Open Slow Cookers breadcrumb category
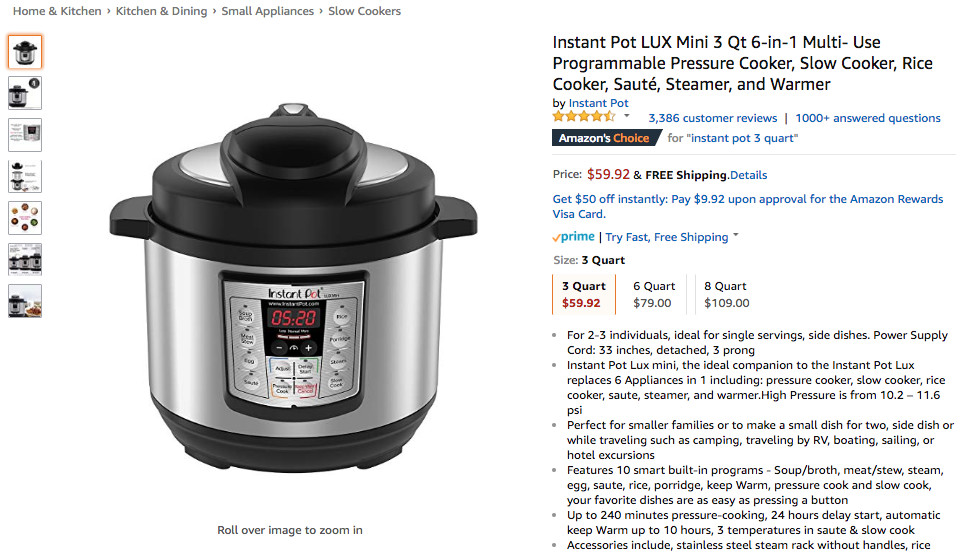This screenshot has height=554, width=960. tap(364, 11)
